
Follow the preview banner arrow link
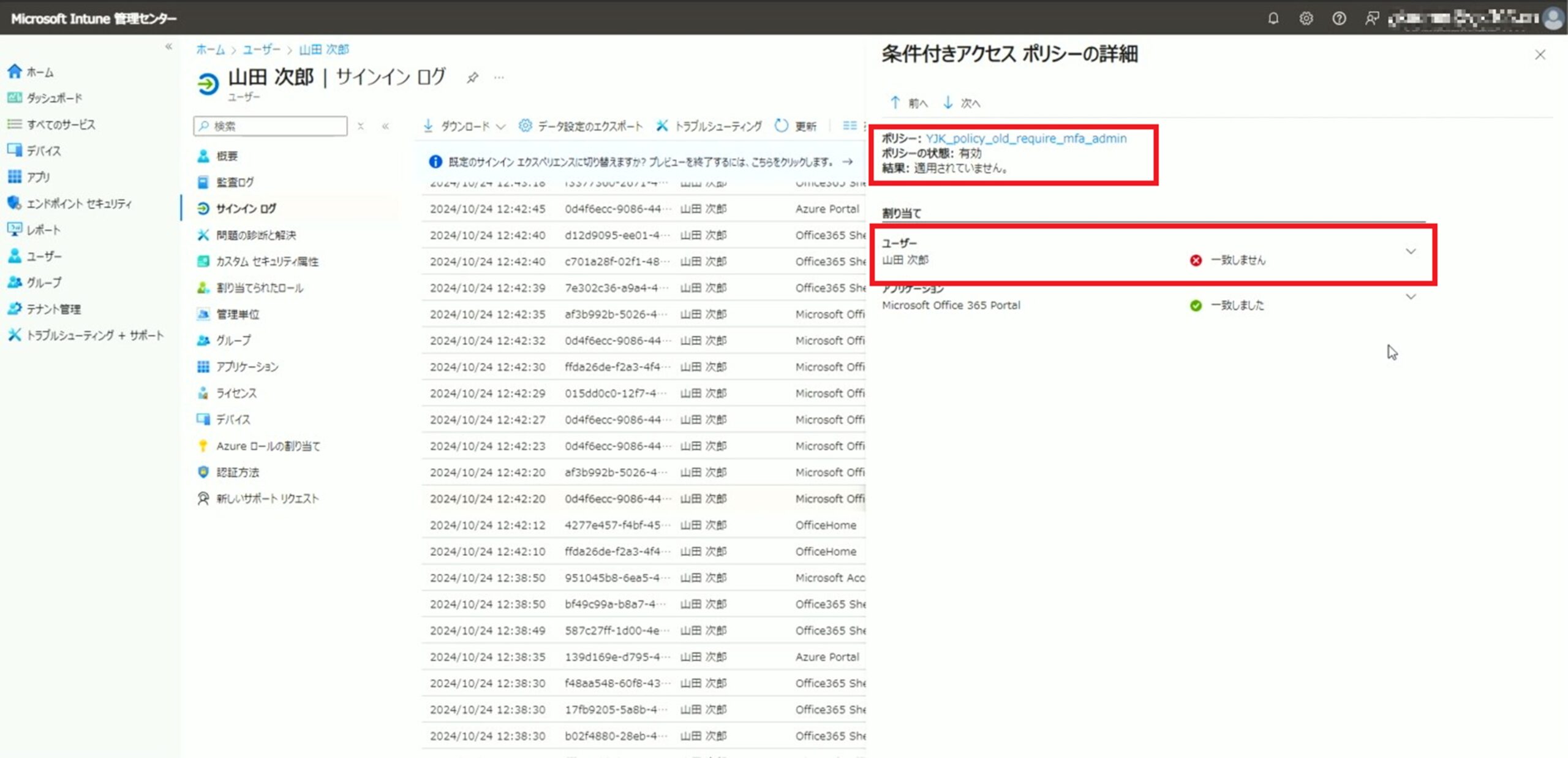pyautogui.click(x=848, y=162)
